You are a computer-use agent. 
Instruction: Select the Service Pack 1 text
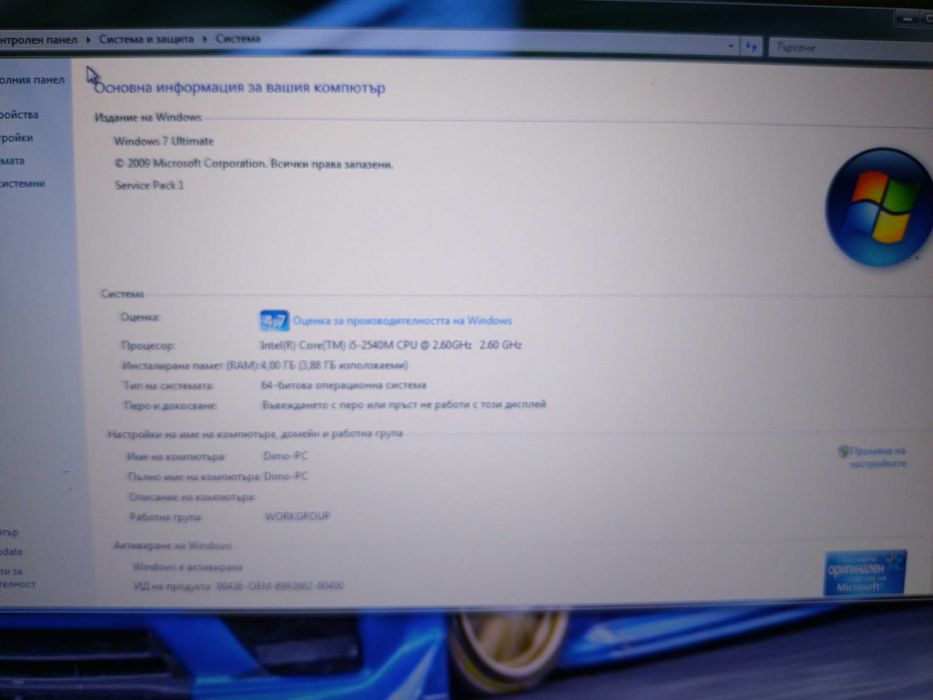[149, 185]
